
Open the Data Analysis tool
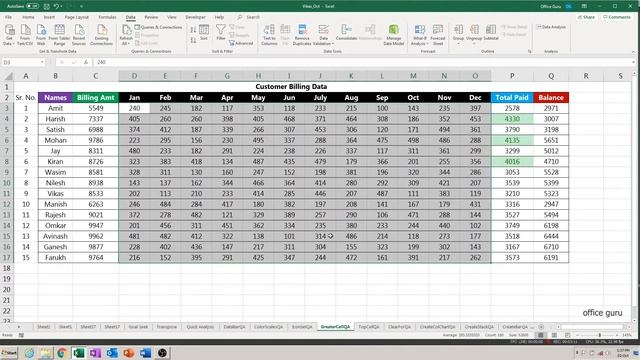point(551,27)
